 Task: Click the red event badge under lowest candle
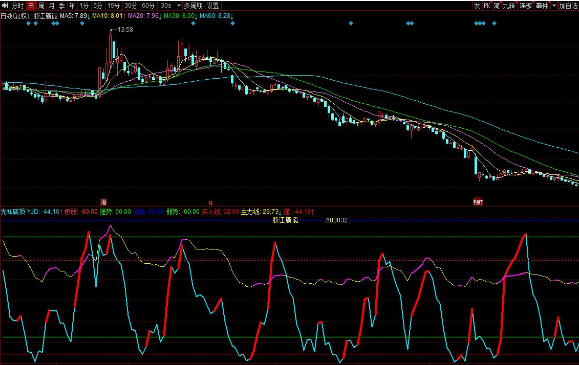coord(478,202)
